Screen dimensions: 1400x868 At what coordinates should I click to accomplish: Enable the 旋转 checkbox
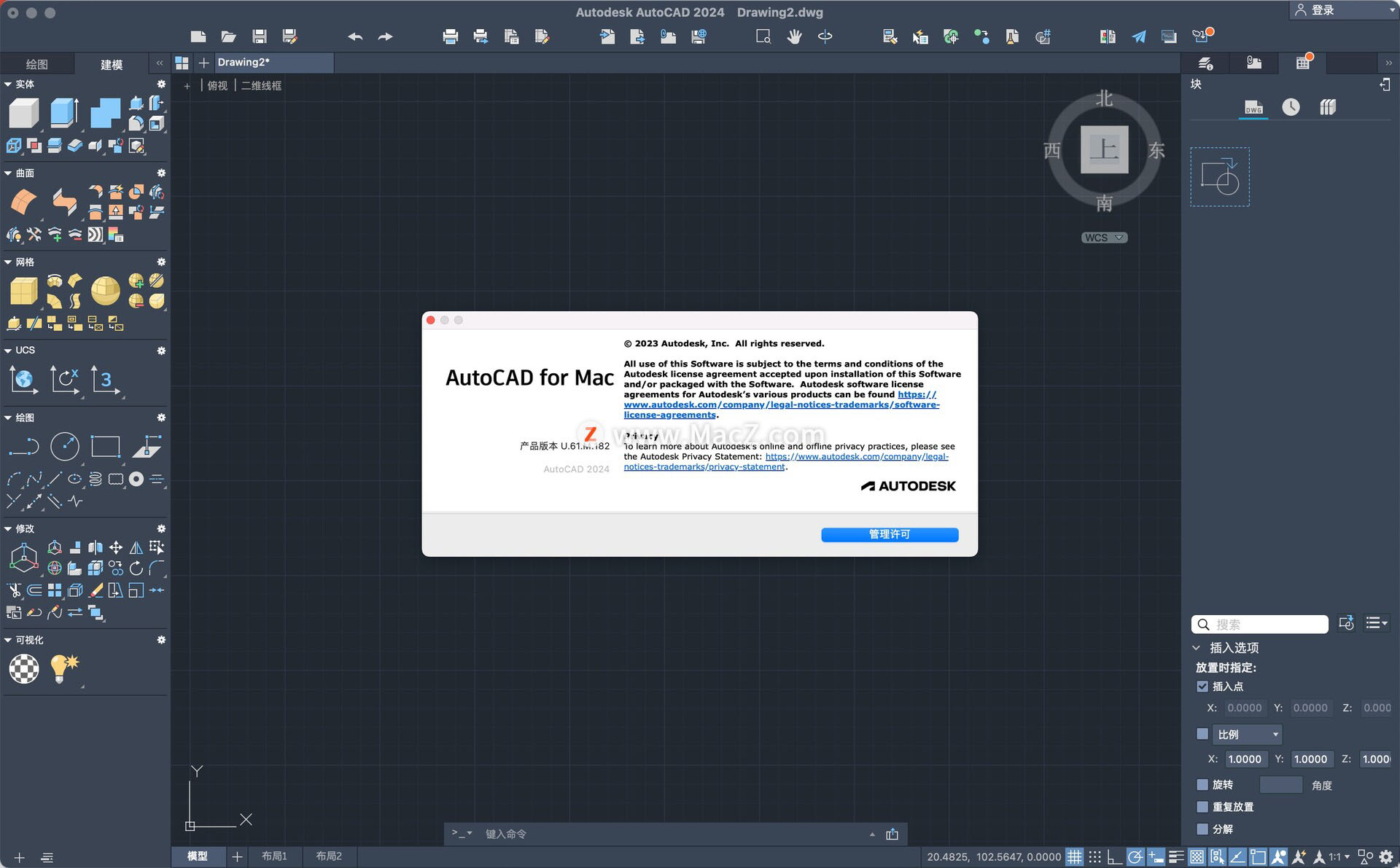[1202, 785]
